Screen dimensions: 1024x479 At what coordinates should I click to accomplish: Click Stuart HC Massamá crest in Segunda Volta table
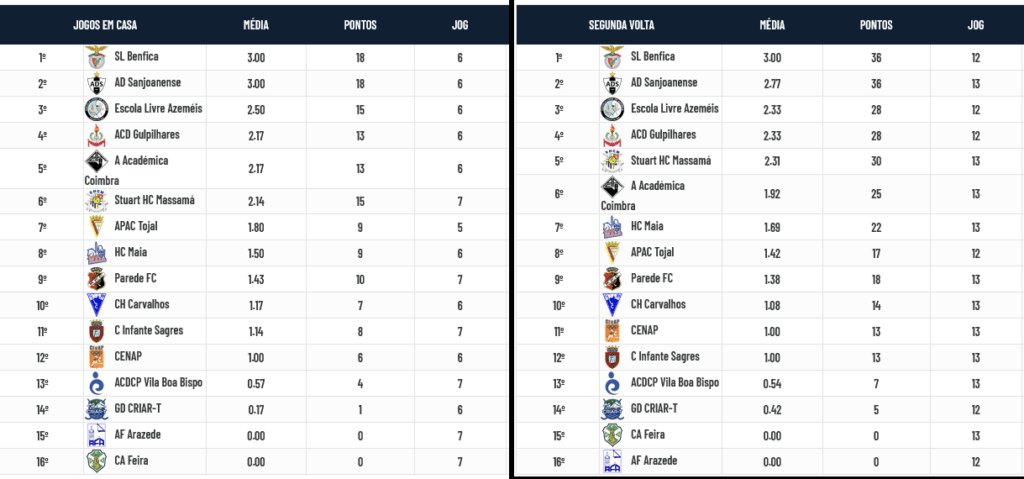point(613,160)
